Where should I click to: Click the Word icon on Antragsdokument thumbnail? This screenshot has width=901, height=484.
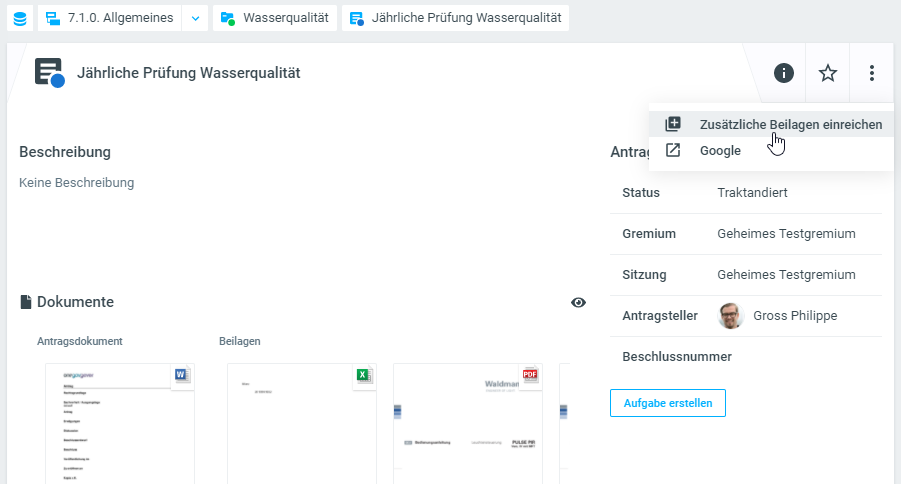point(182,375)
